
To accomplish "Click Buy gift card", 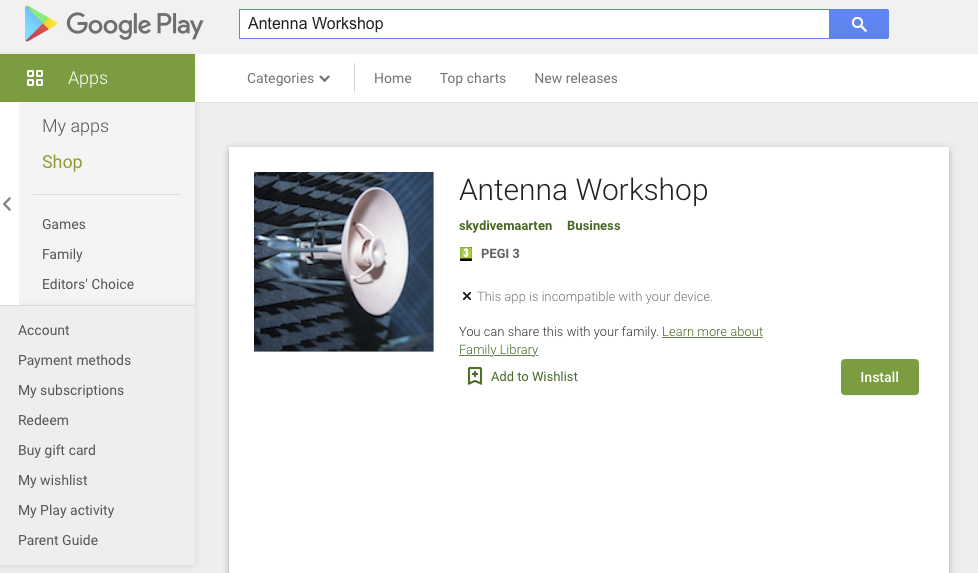I will [x=57, y=450].
